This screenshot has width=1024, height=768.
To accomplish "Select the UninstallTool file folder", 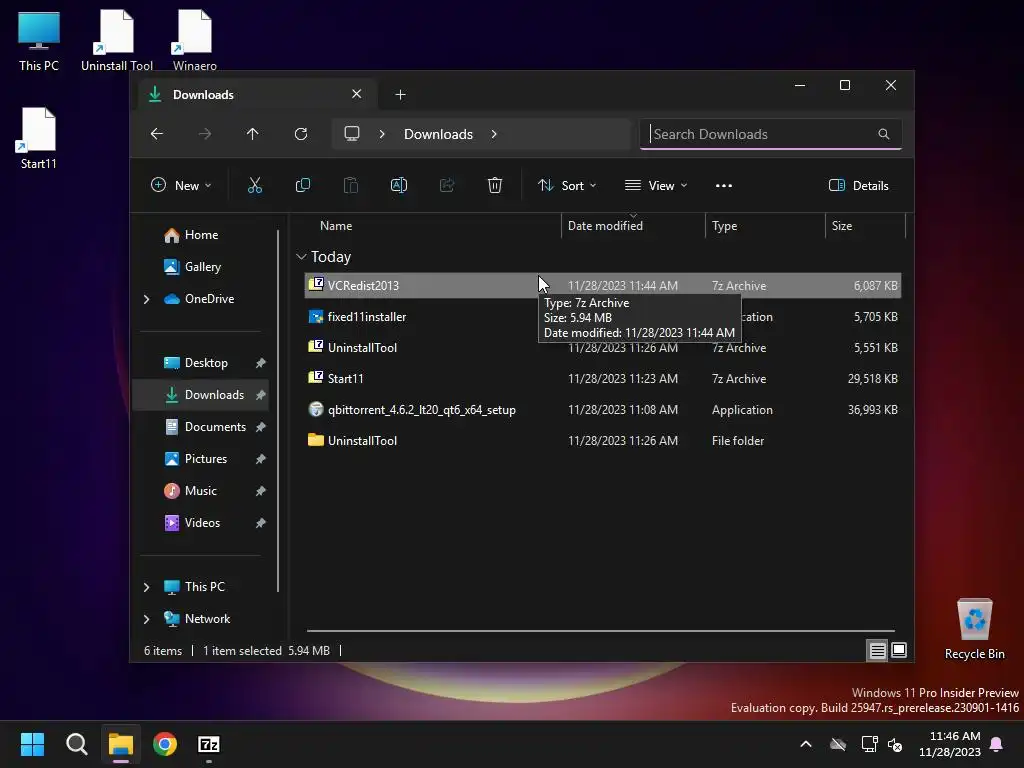I will (603, 441).
